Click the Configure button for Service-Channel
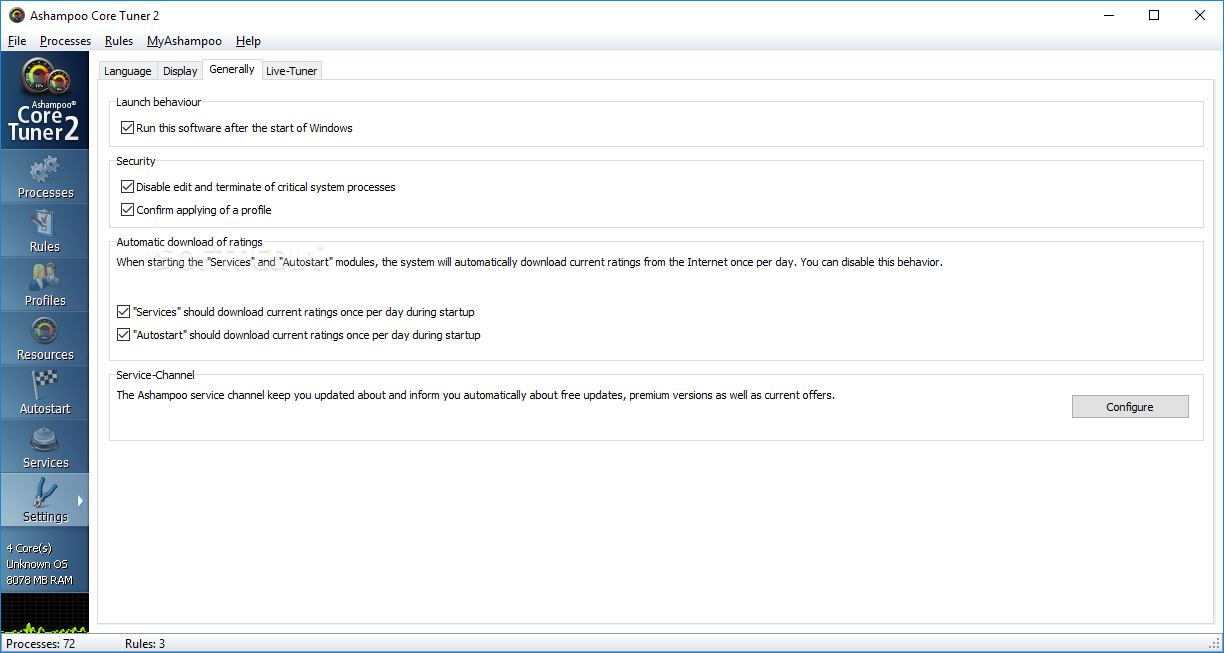Image resolution: width=1224 pixels, height=653 pixels. click(1130, 407)
